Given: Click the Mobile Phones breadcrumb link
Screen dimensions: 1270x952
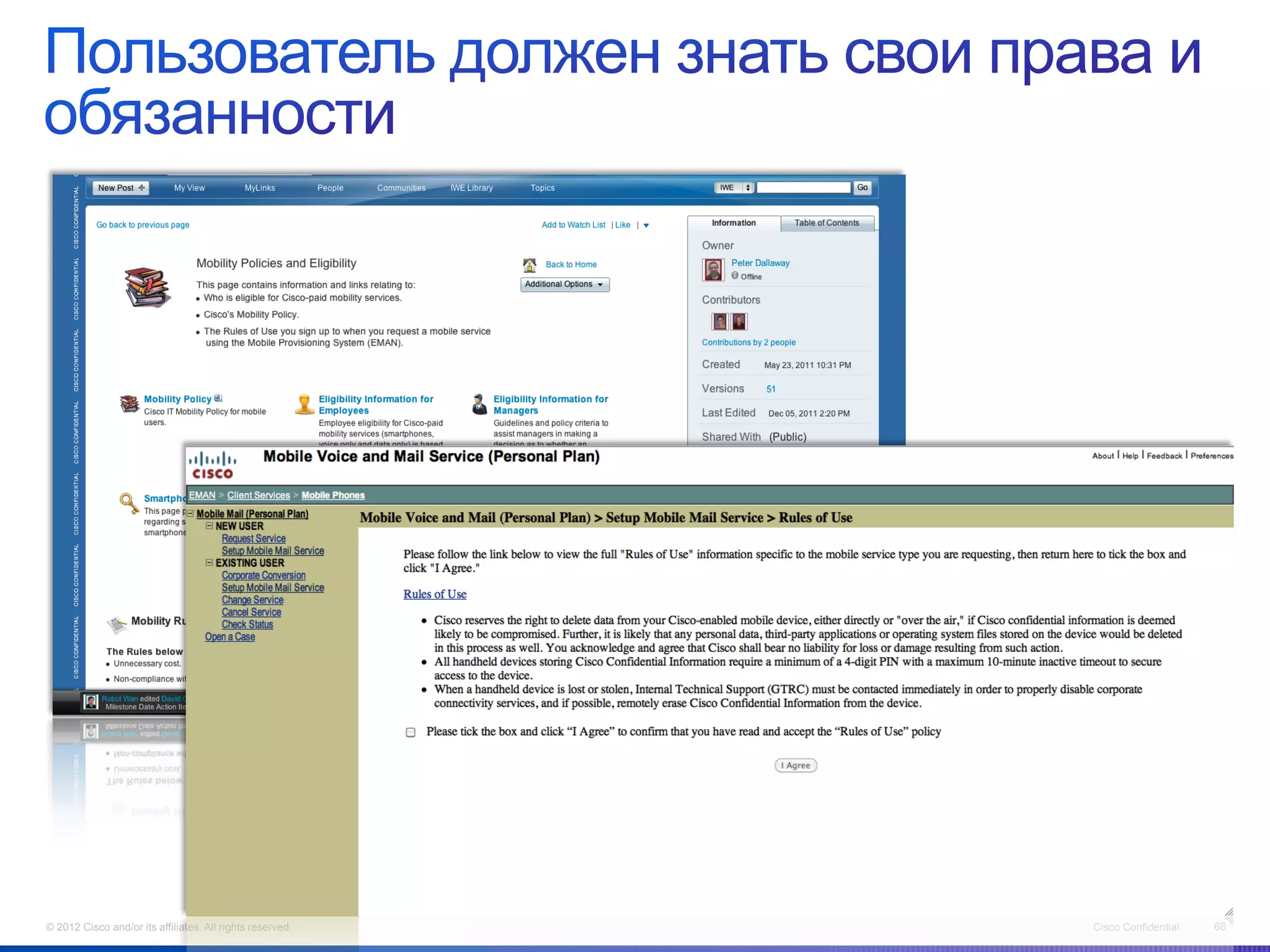Looking at the screenshot, I should click(x=333, y=495).
